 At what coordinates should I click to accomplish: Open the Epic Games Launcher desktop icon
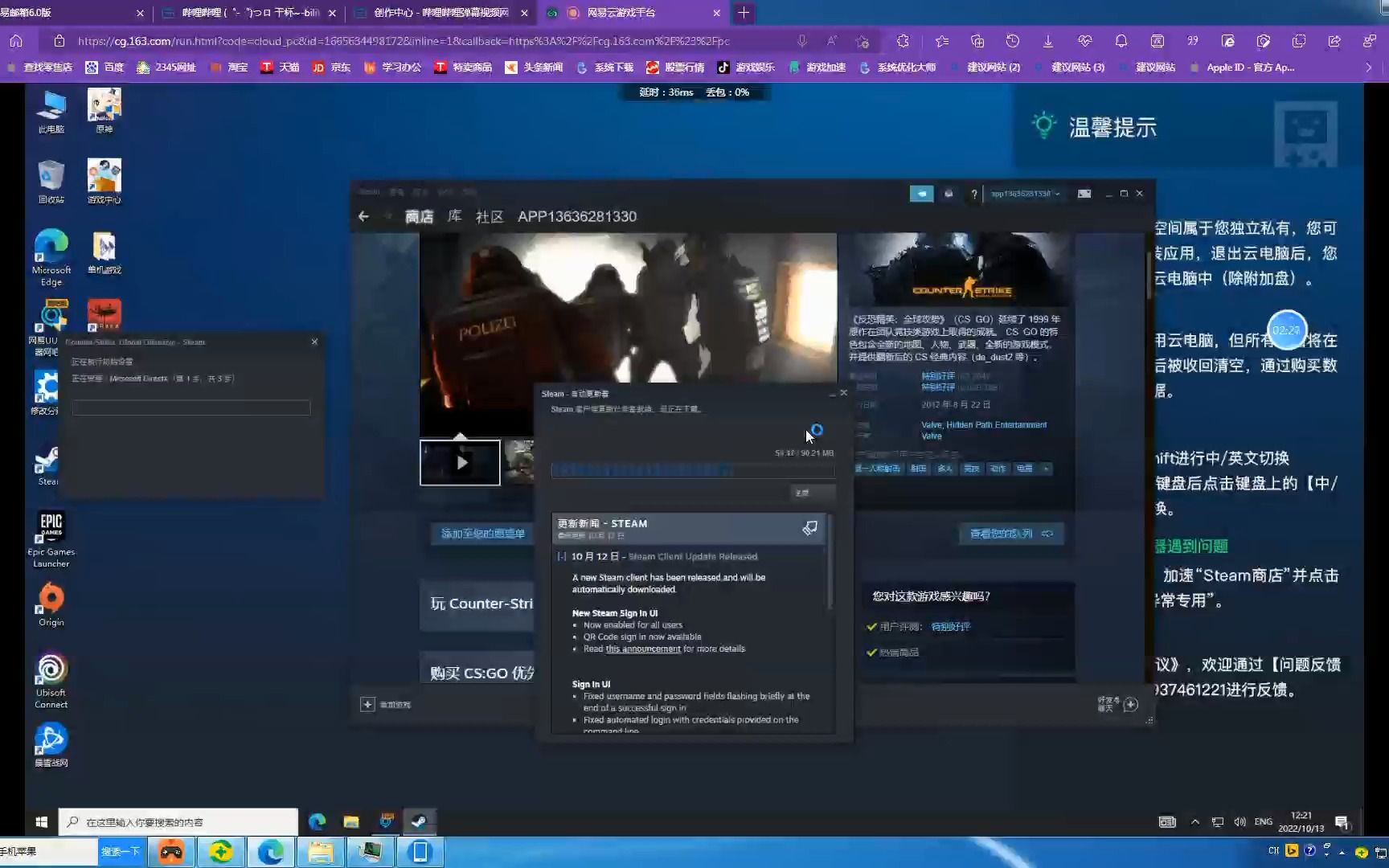[51, 540]
